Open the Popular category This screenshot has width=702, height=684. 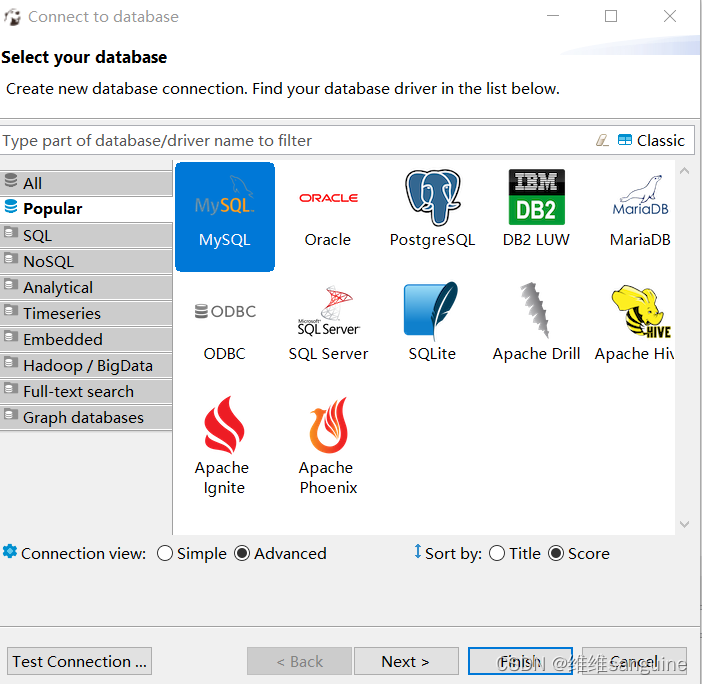tap(86, 209)
